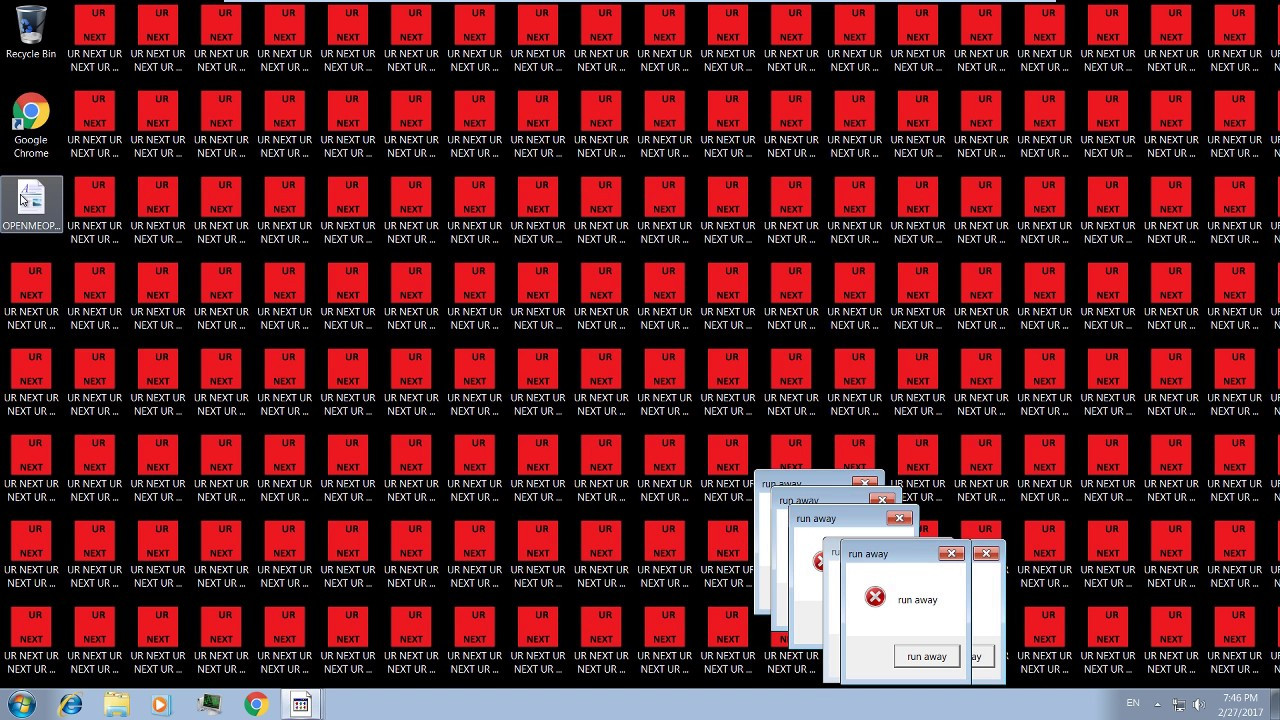Open File Explorer from the taskbar
This screenshot has width=1280, height=720.
(116, 704)
